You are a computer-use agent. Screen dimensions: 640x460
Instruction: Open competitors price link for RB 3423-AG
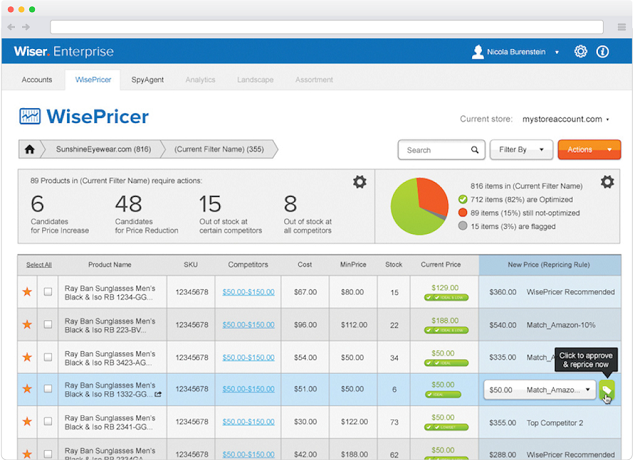click(248, 358)
